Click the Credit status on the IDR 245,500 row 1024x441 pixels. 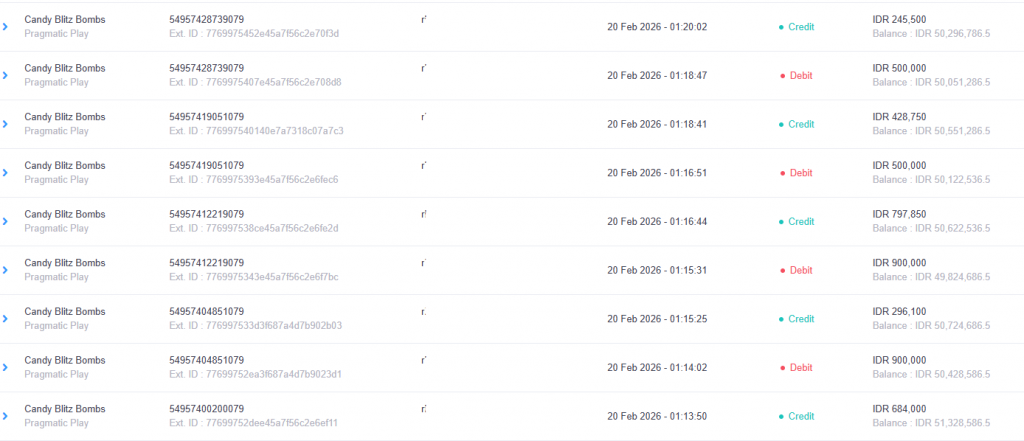[800, 27]
